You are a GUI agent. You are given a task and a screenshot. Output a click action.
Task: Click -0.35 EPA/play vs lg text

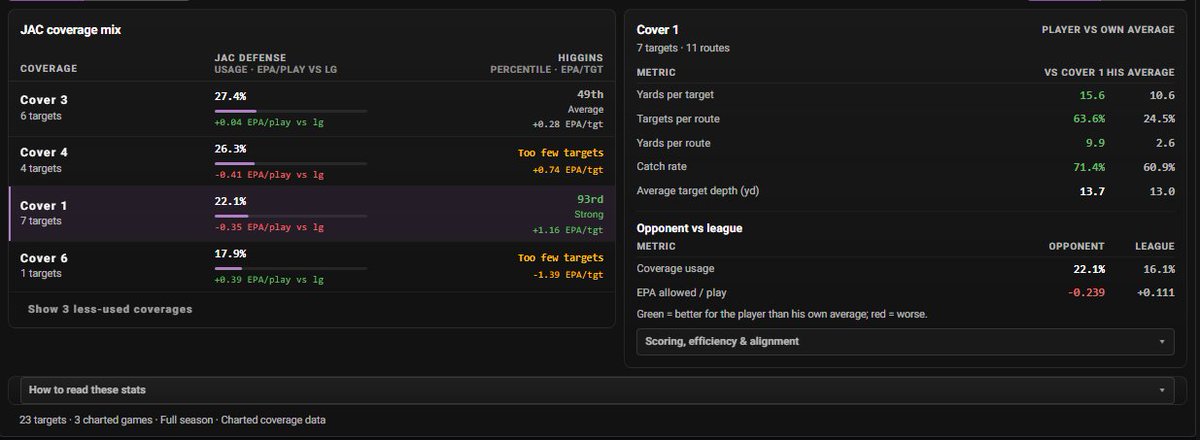tap(269, 227)
